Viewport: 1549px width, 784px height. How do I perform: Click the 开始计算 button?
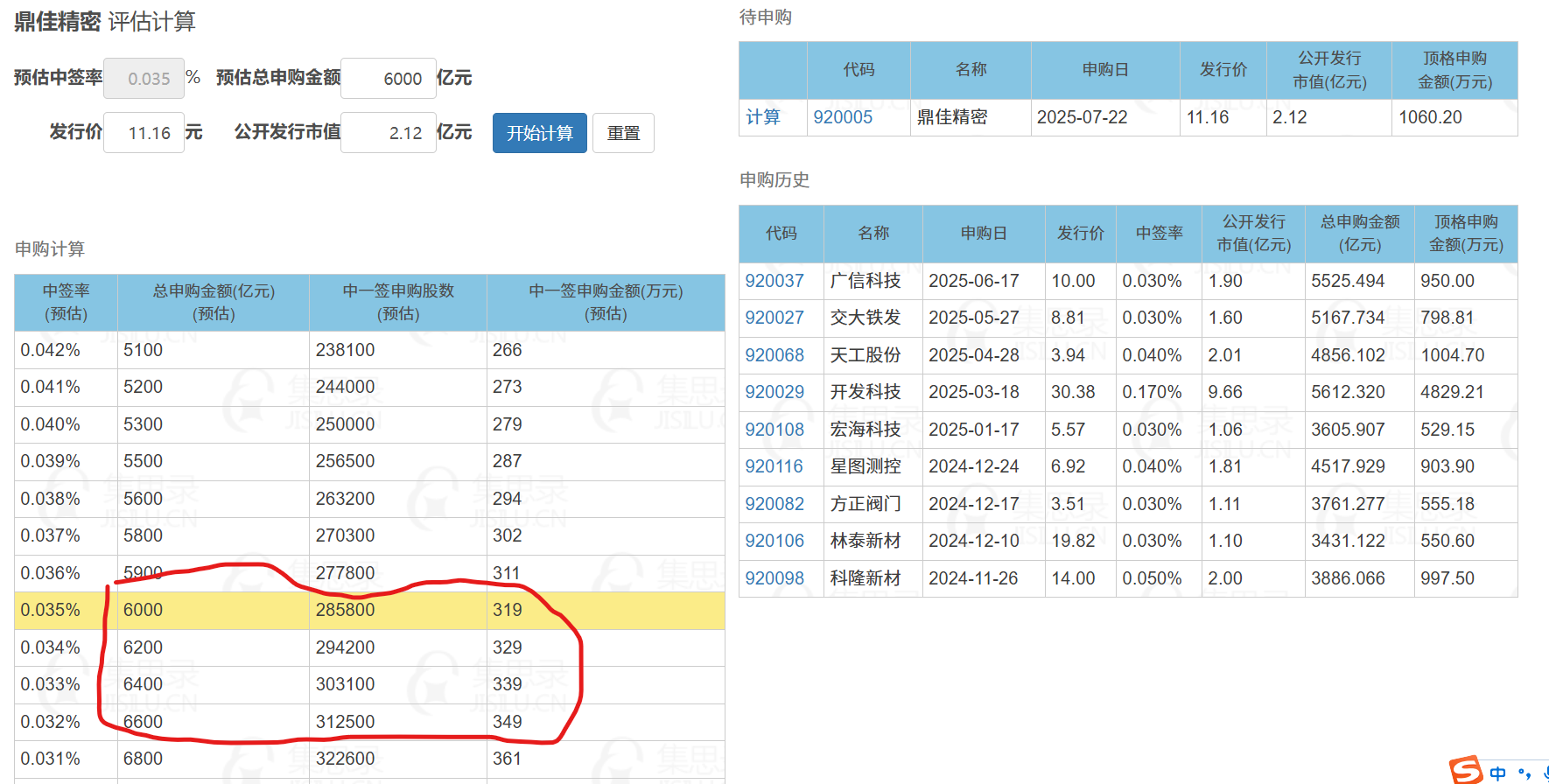coord(539,133)
